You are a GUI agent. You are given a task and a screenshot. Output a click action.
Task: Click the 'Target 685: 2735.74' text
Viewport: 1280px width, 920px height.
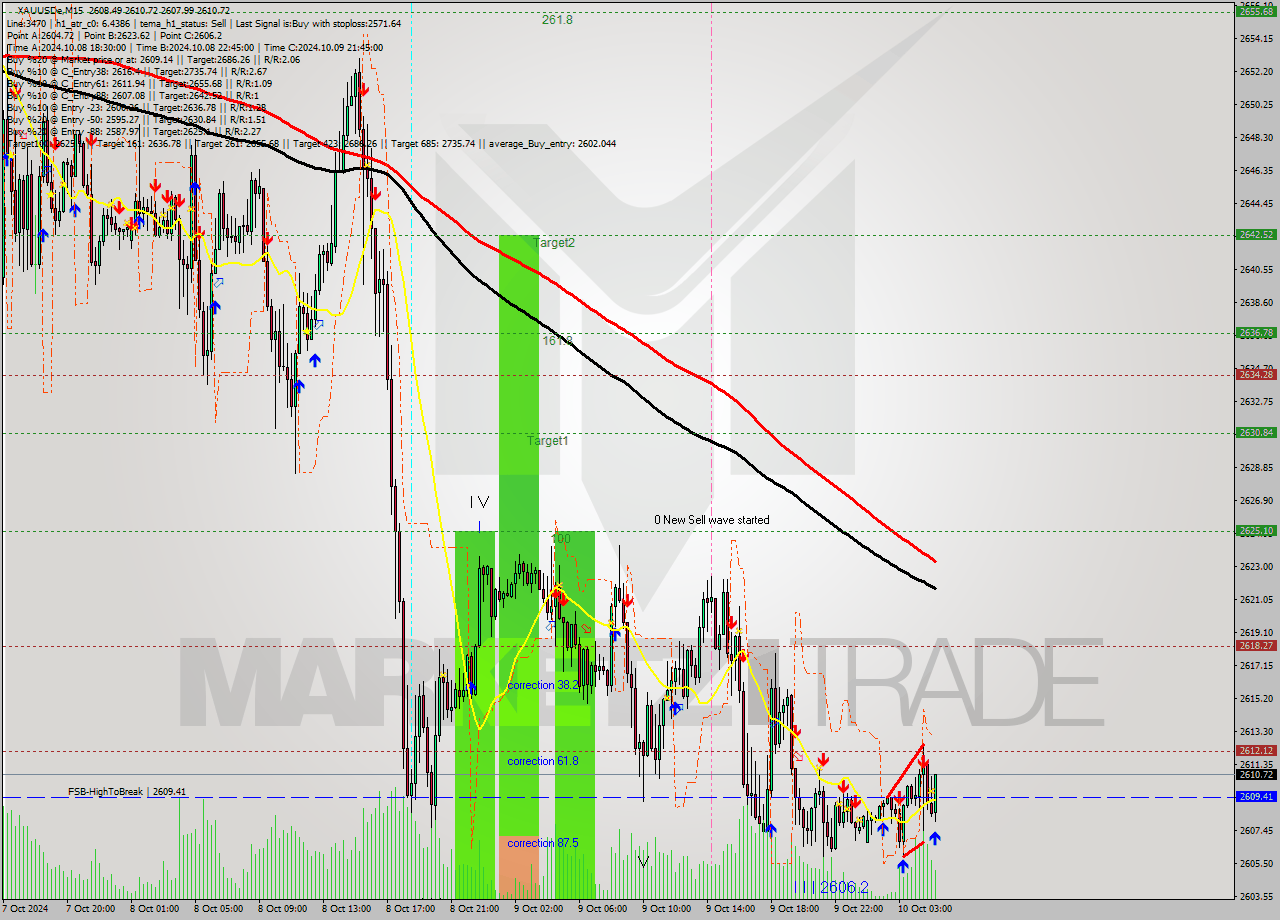click(434, 144)
